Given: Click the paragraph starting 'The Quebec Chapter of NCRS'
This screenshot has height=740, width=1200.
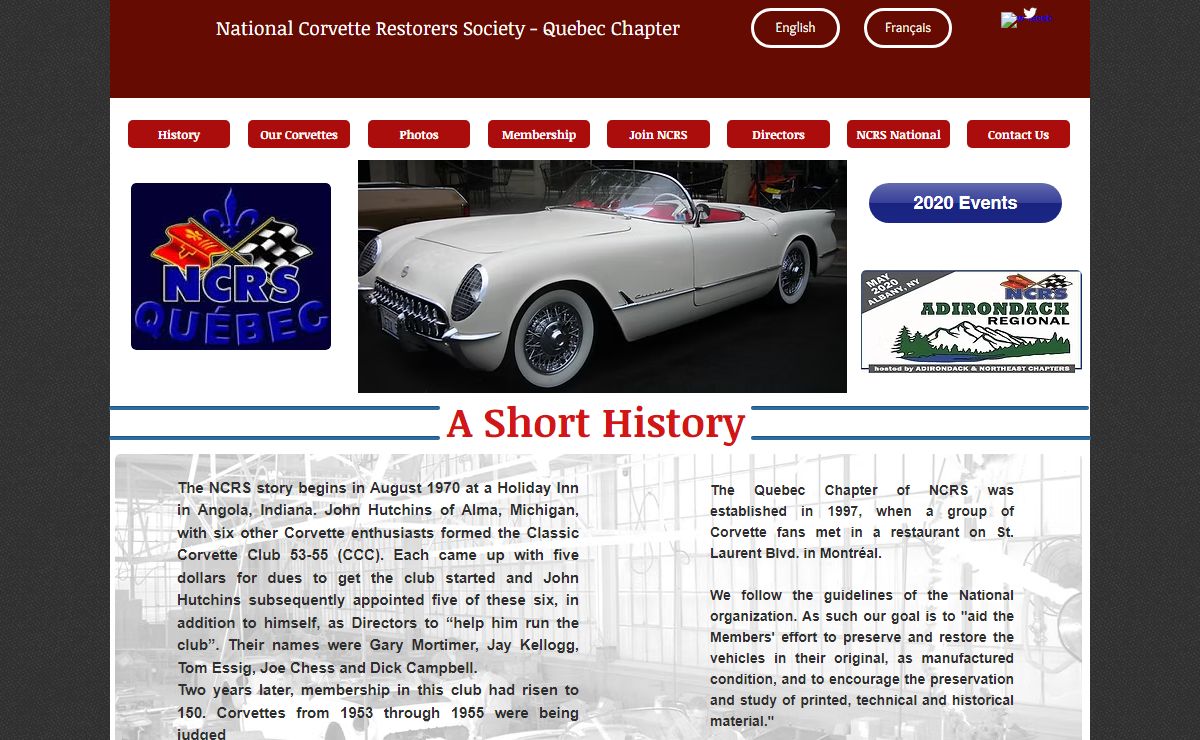Looking at the screenshot, I should click(x=862, y=521).
